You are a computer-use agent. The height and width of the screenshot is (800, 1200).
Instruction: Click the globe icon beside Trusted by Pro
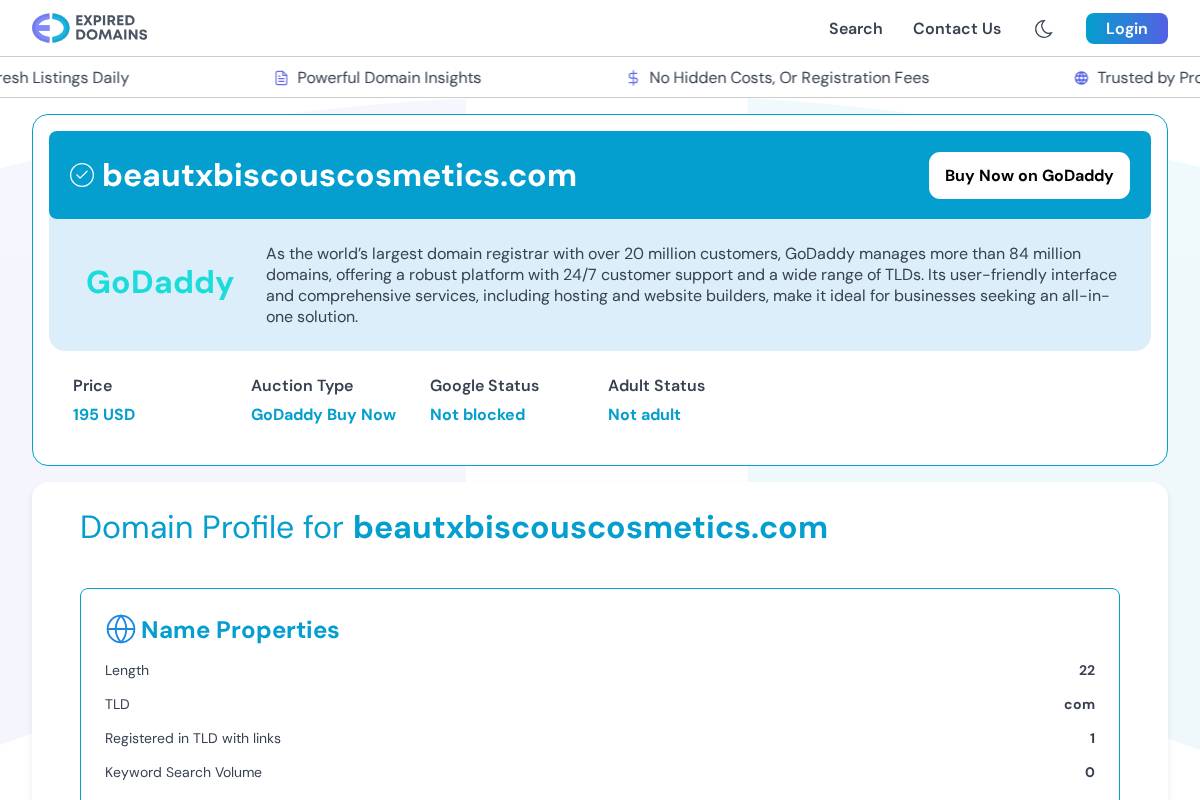(x=1081, y=77)
